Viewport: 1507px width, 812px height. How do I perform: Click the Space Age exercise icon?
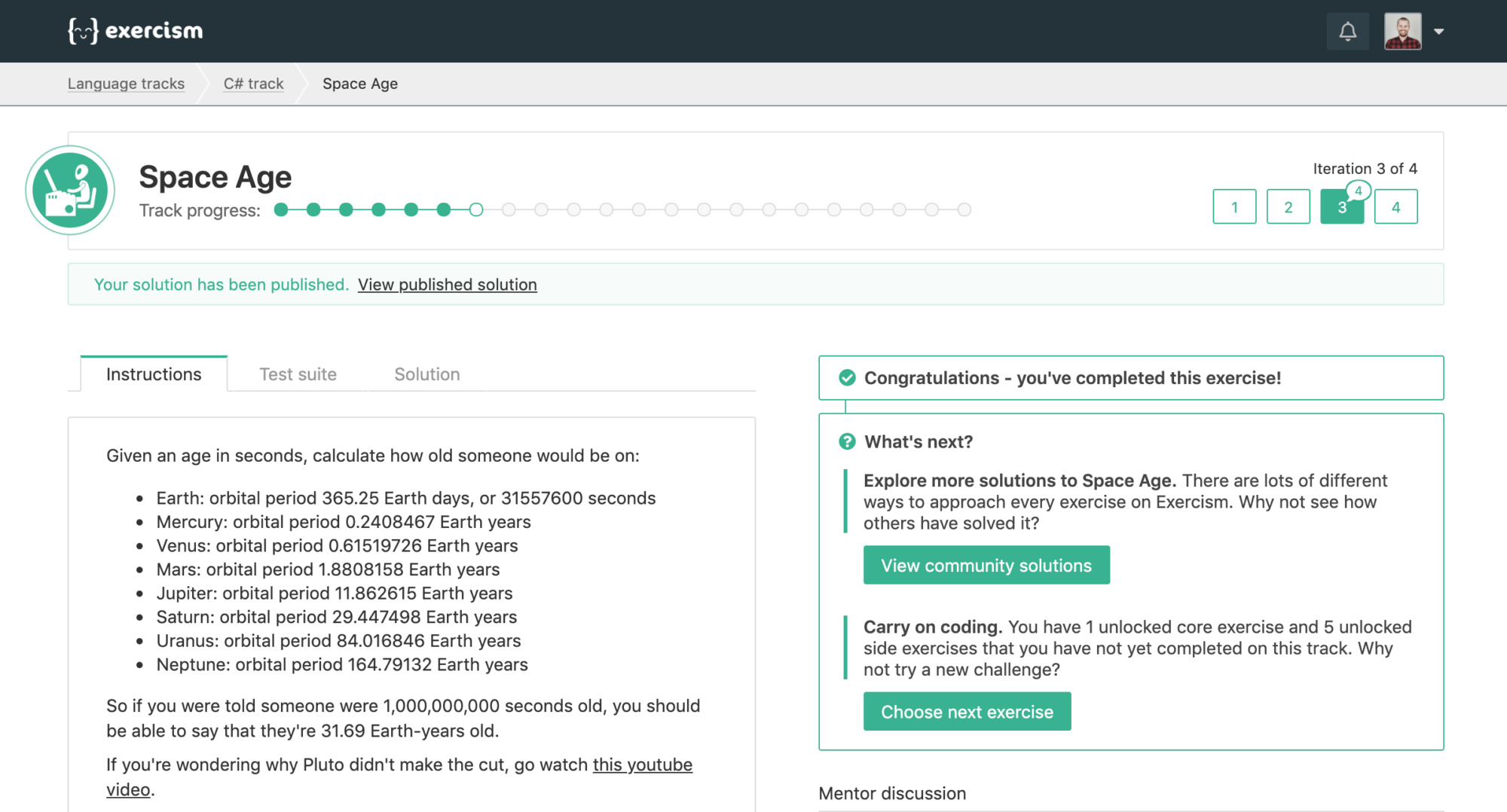point(70,190)
